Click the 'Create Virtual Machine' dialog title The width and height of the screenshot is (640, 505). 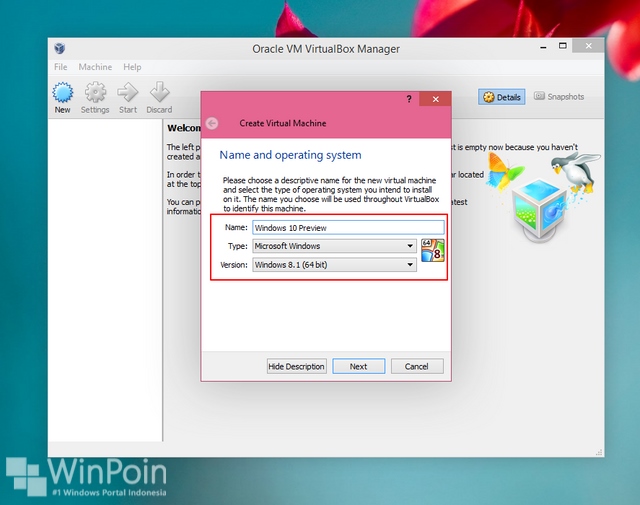pos(282,123)
